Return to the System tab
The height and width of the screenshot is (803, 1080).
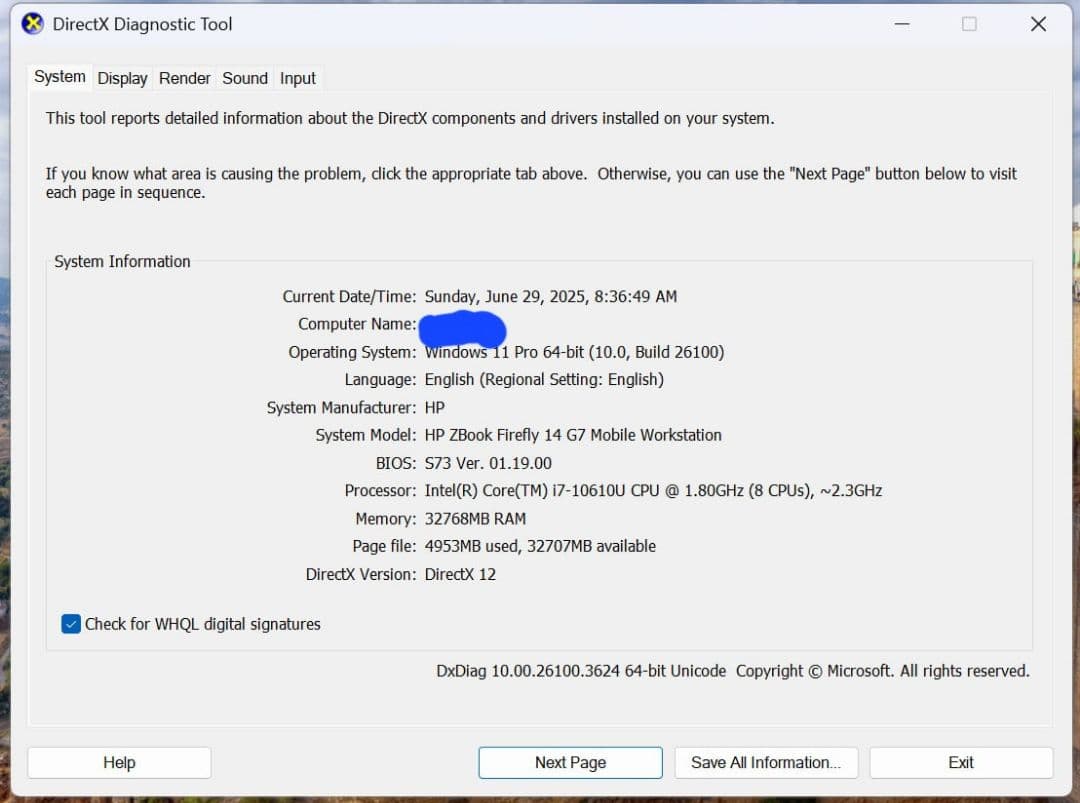pos(58,76)
